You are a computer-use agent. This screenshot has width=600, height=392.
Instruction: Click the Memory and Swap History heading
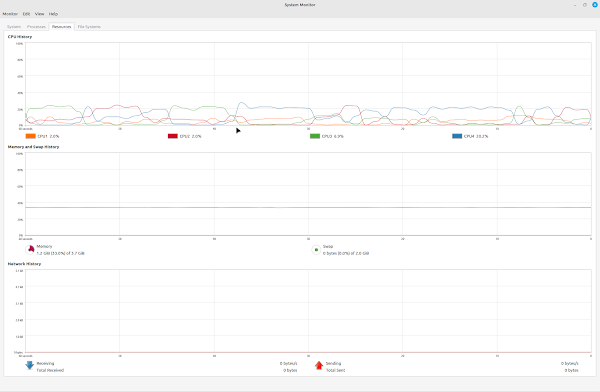33,147
